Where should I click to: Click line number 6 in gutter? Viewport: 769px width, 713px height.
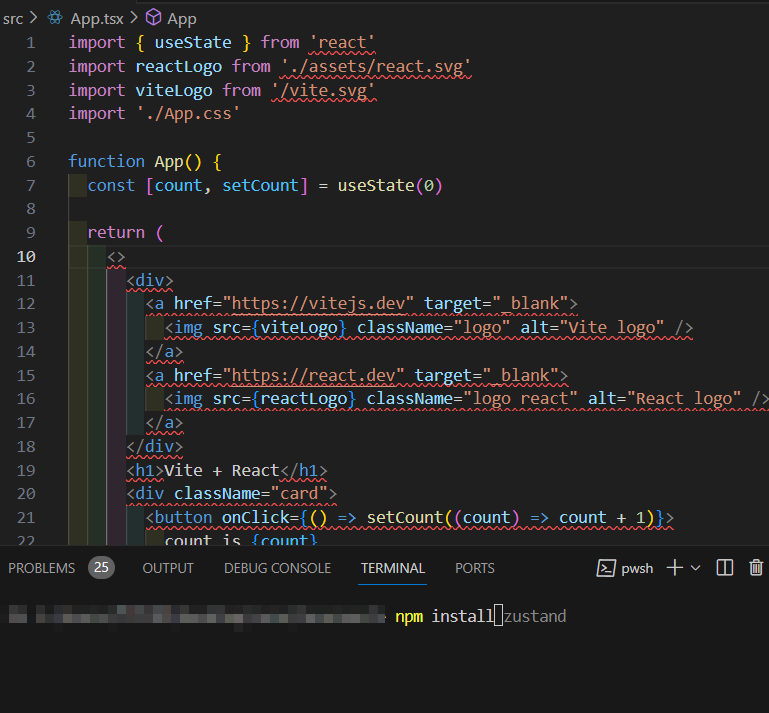pos(30,161)
